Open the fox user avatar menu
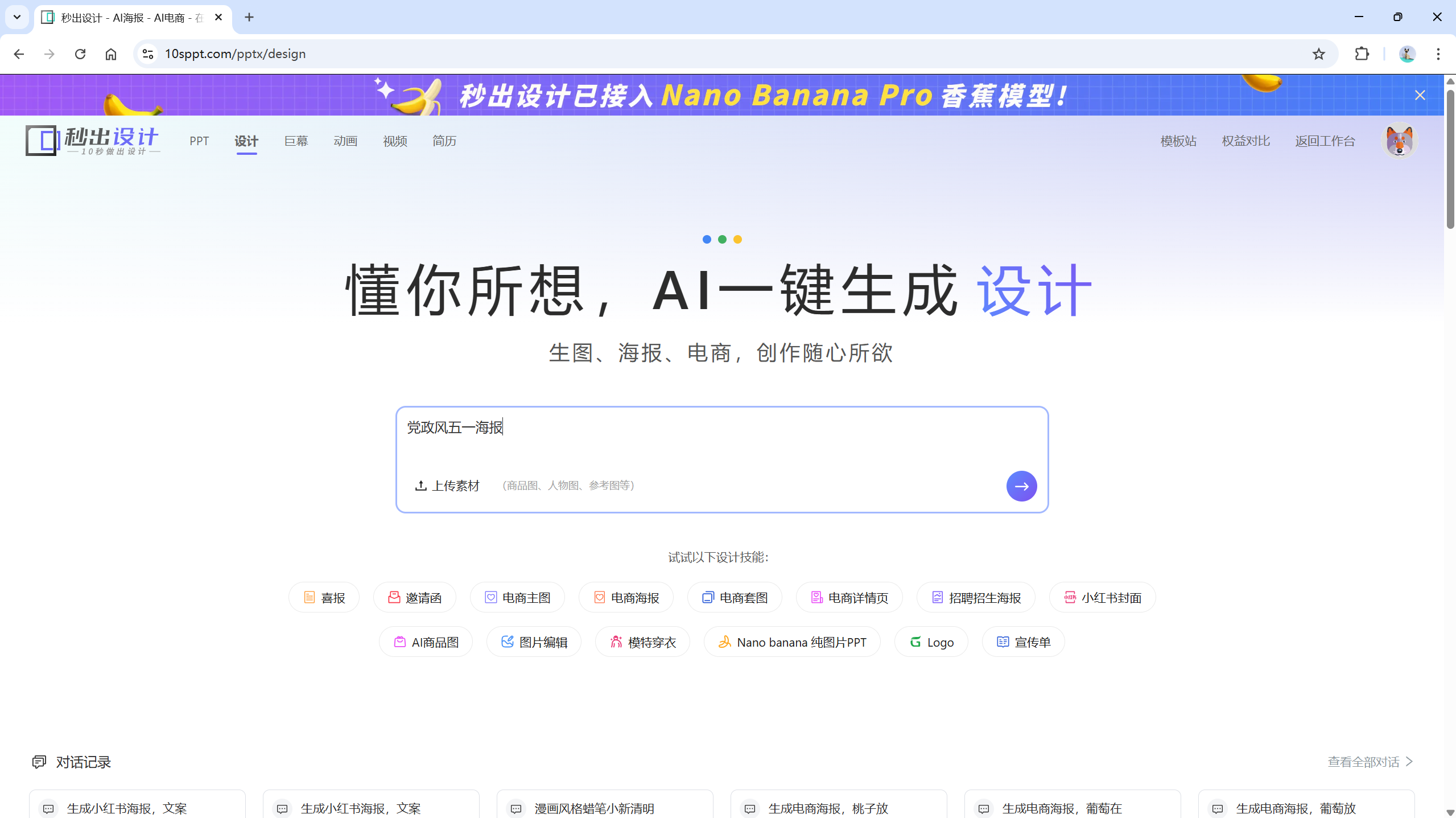This screenshot has width=1456, height=818. pyautogui.click(x=1399, y=140)
